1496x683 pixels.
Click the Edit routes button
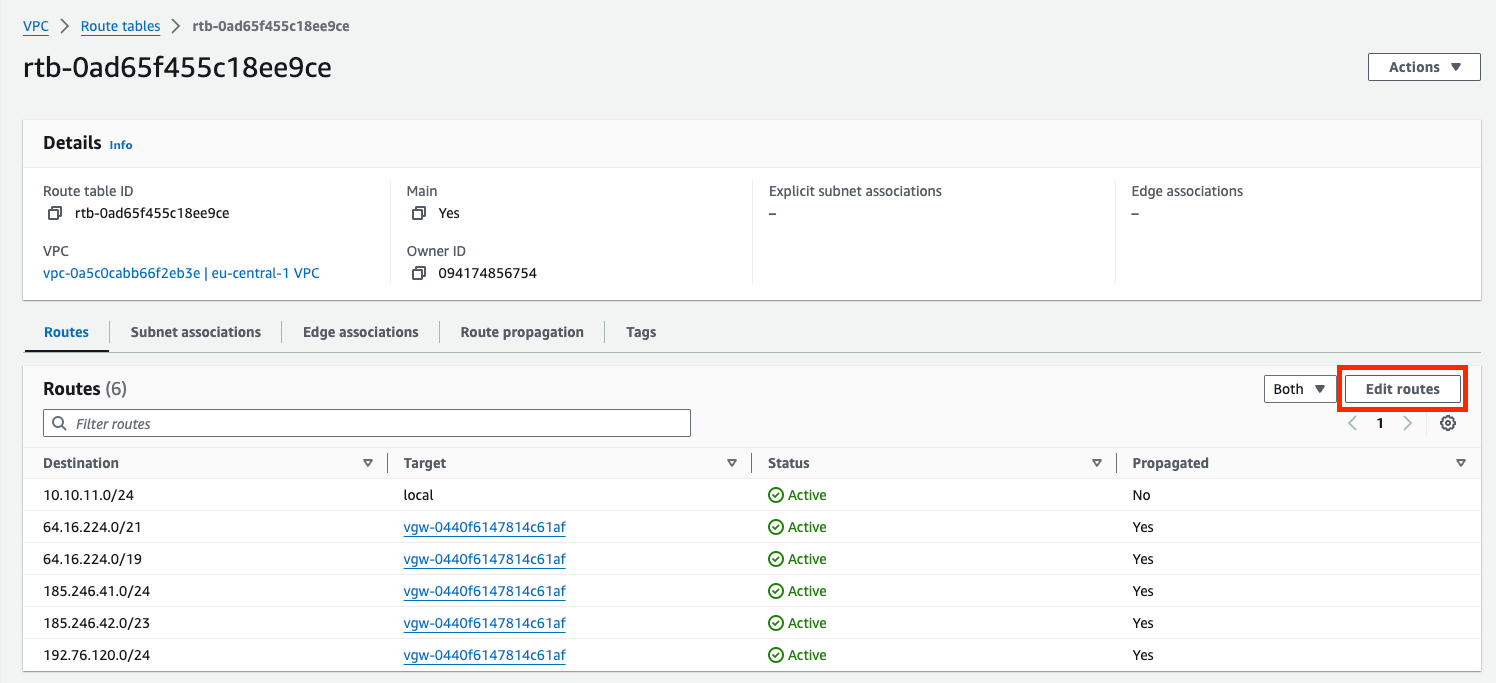tap(1402, 388)
